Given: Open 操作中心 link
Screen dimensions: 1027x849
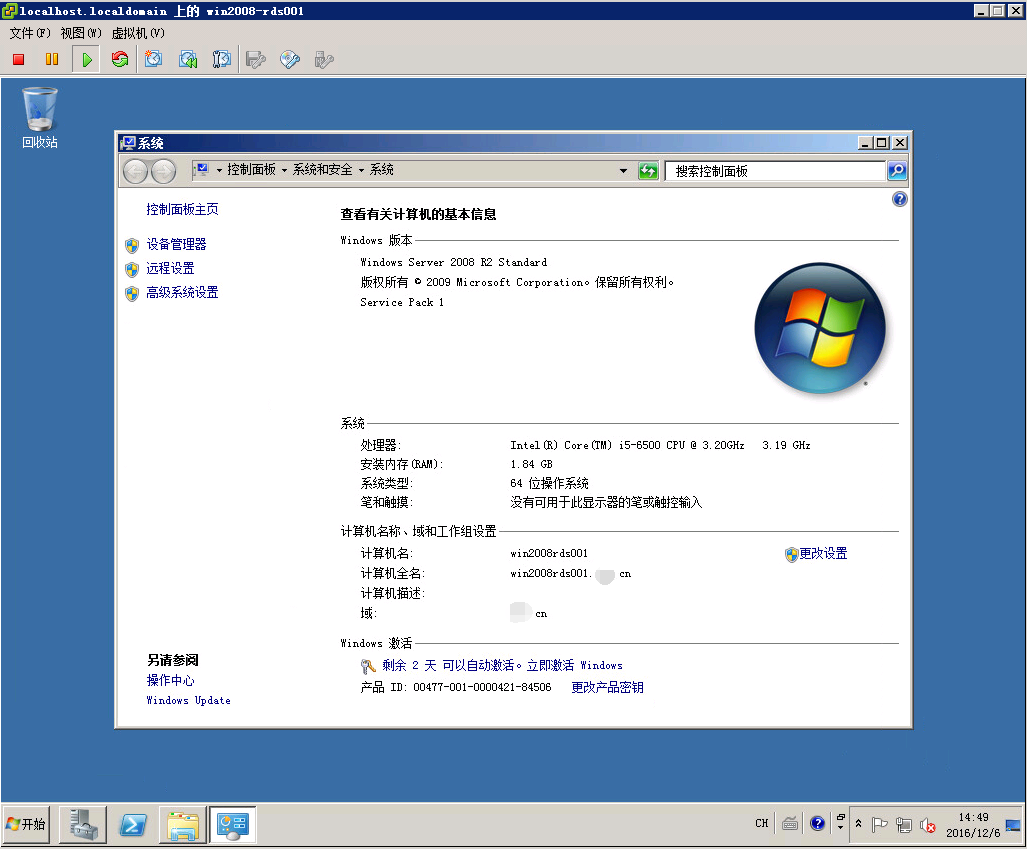Looking at the screenshot, I should coord(170,680).
